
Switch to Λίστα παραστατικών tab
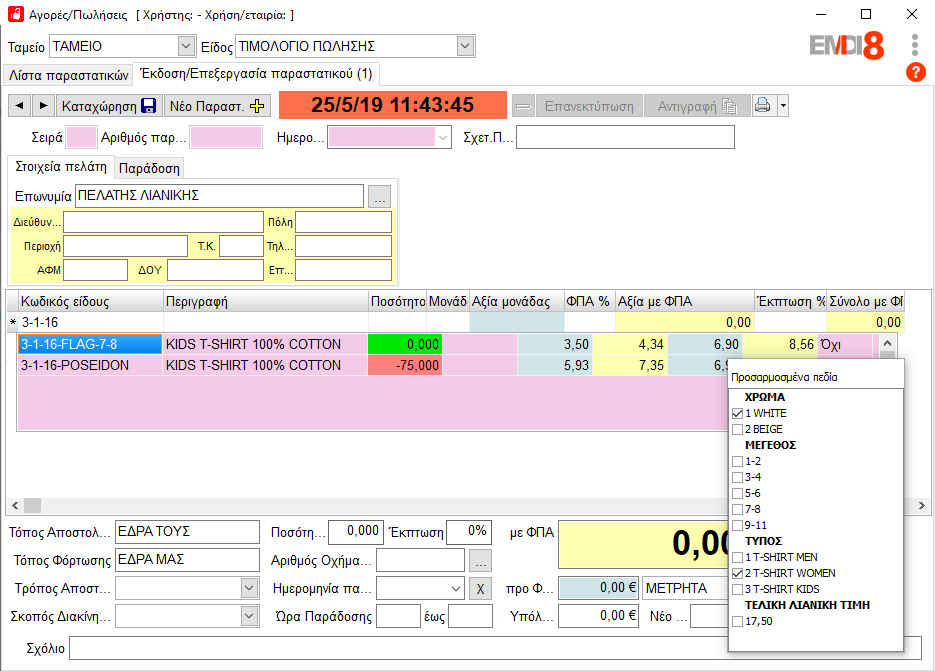[x=68, y=75]
